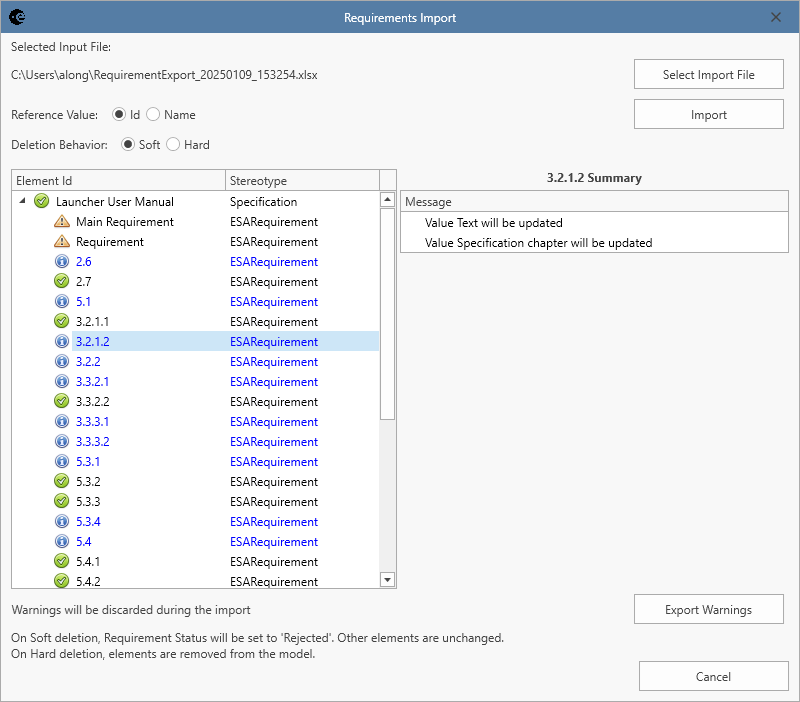Keep Soft deletion behavior selected
Viewport: 800px width, 702px height.
[x=128, y=144]
